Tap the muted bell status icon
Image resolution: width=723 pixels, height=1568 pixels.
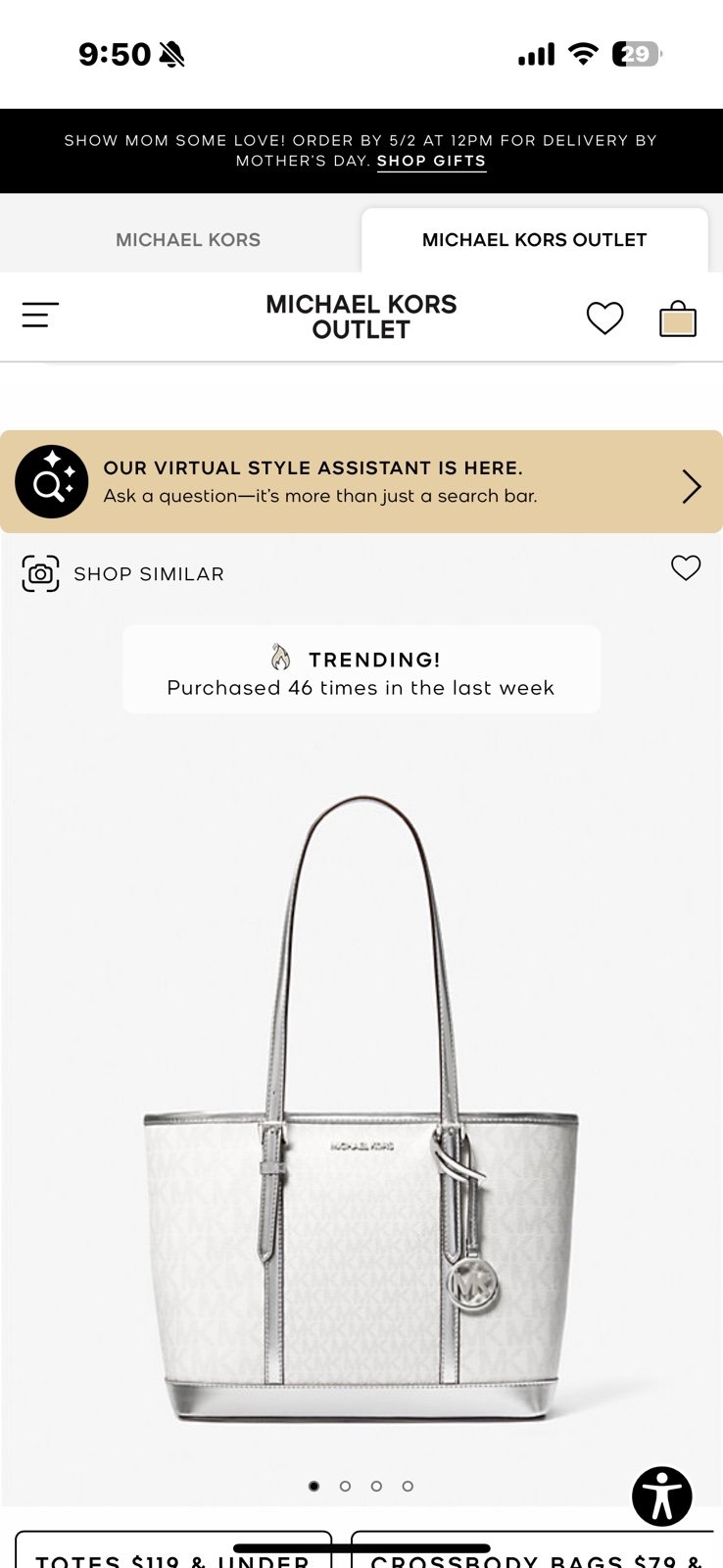[x=171, y=55]
